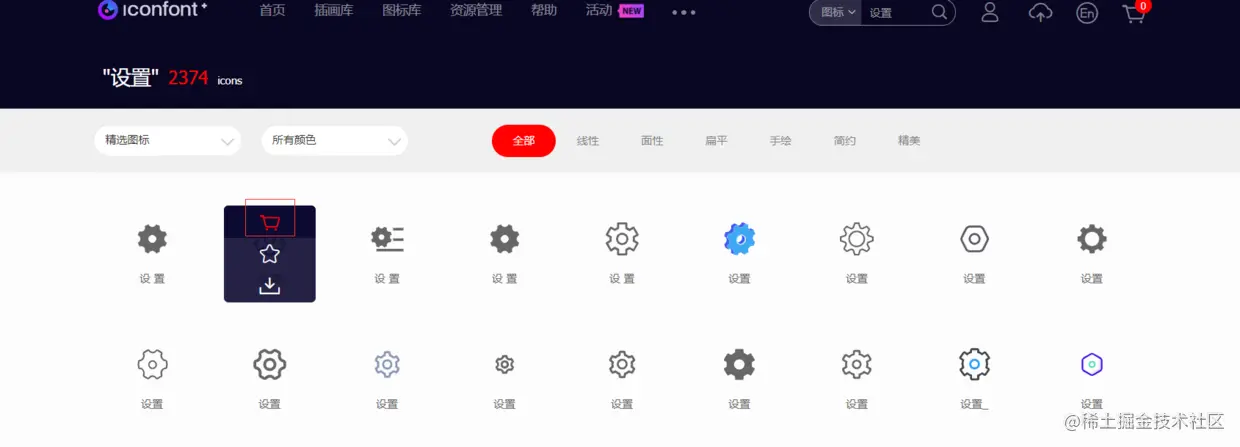Go to 活动 page with NEW badge
This screenshot has height=447, width=1240.
[x=614, y=11]
